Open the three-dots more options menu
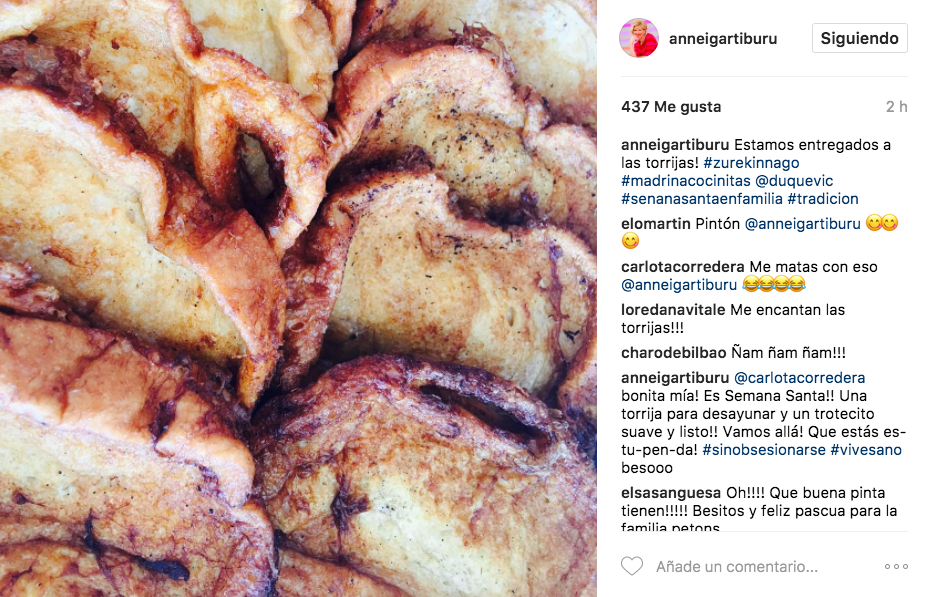Image resolution: width=931 pixels, height=597 pixels. click(896, 567)
